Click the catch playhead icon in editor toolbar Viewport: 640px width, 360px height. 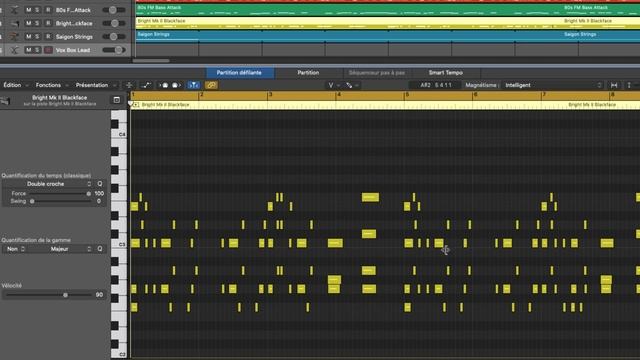click(129, 85)
